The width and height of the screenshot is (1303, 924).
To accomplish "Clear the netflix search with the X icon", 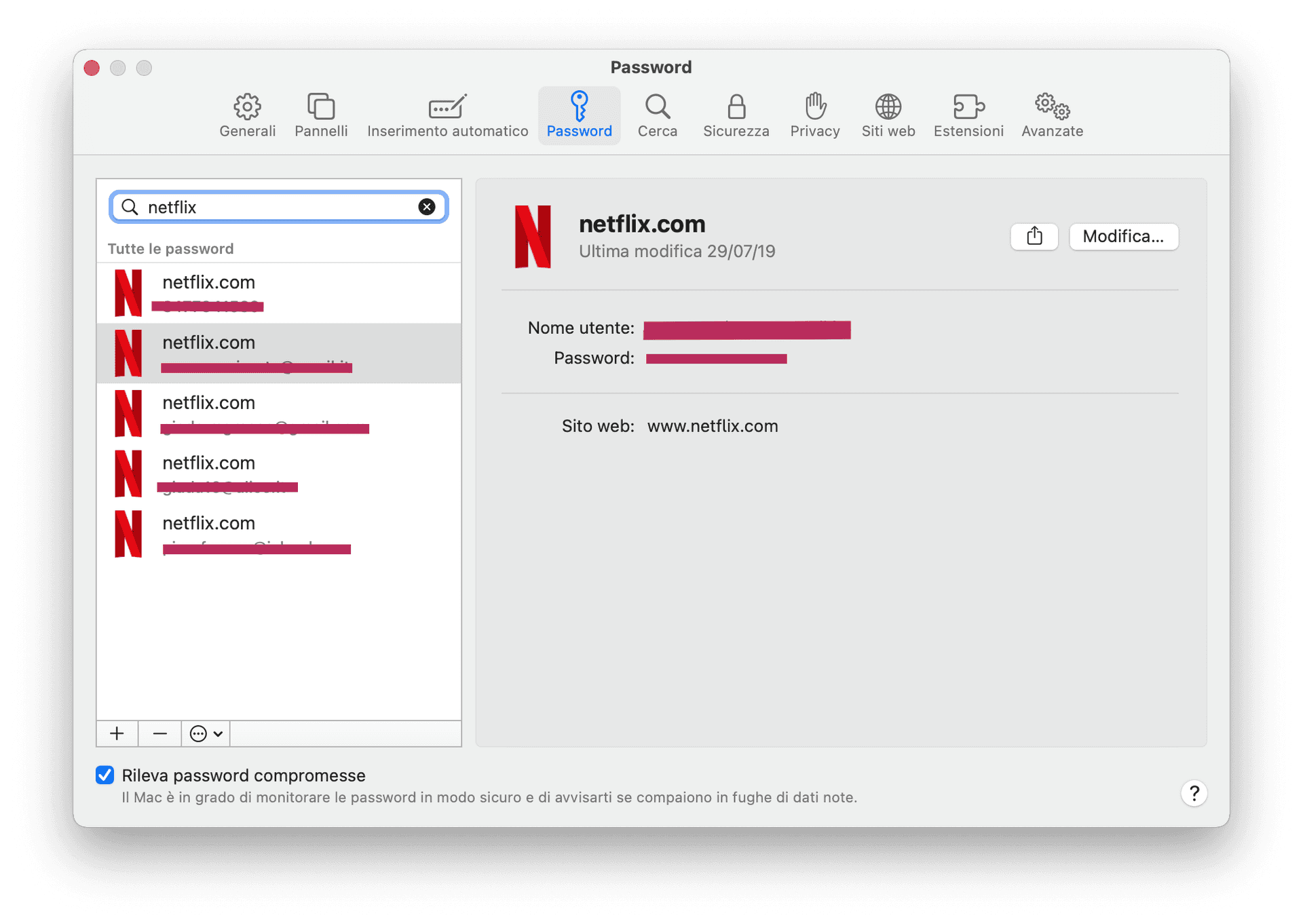I will coord(427,207).
